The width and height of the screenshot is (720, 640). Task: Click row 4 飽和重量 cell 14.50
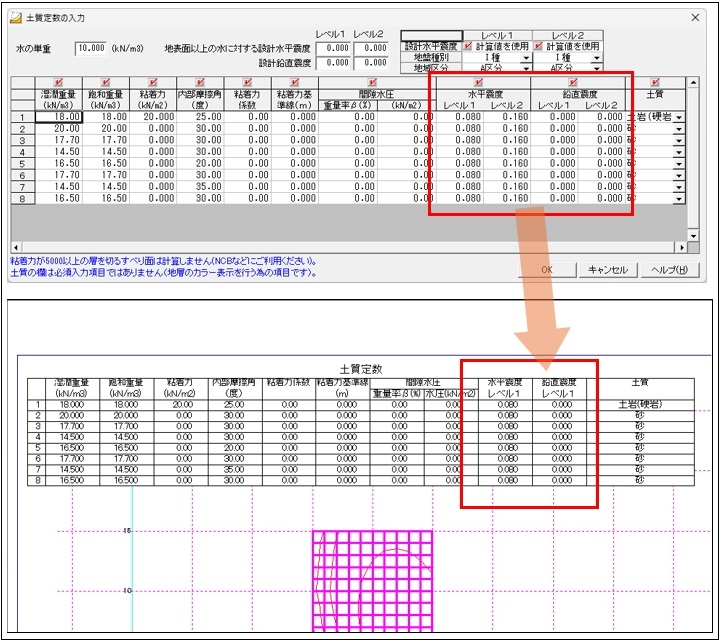[x=106, y=152]
